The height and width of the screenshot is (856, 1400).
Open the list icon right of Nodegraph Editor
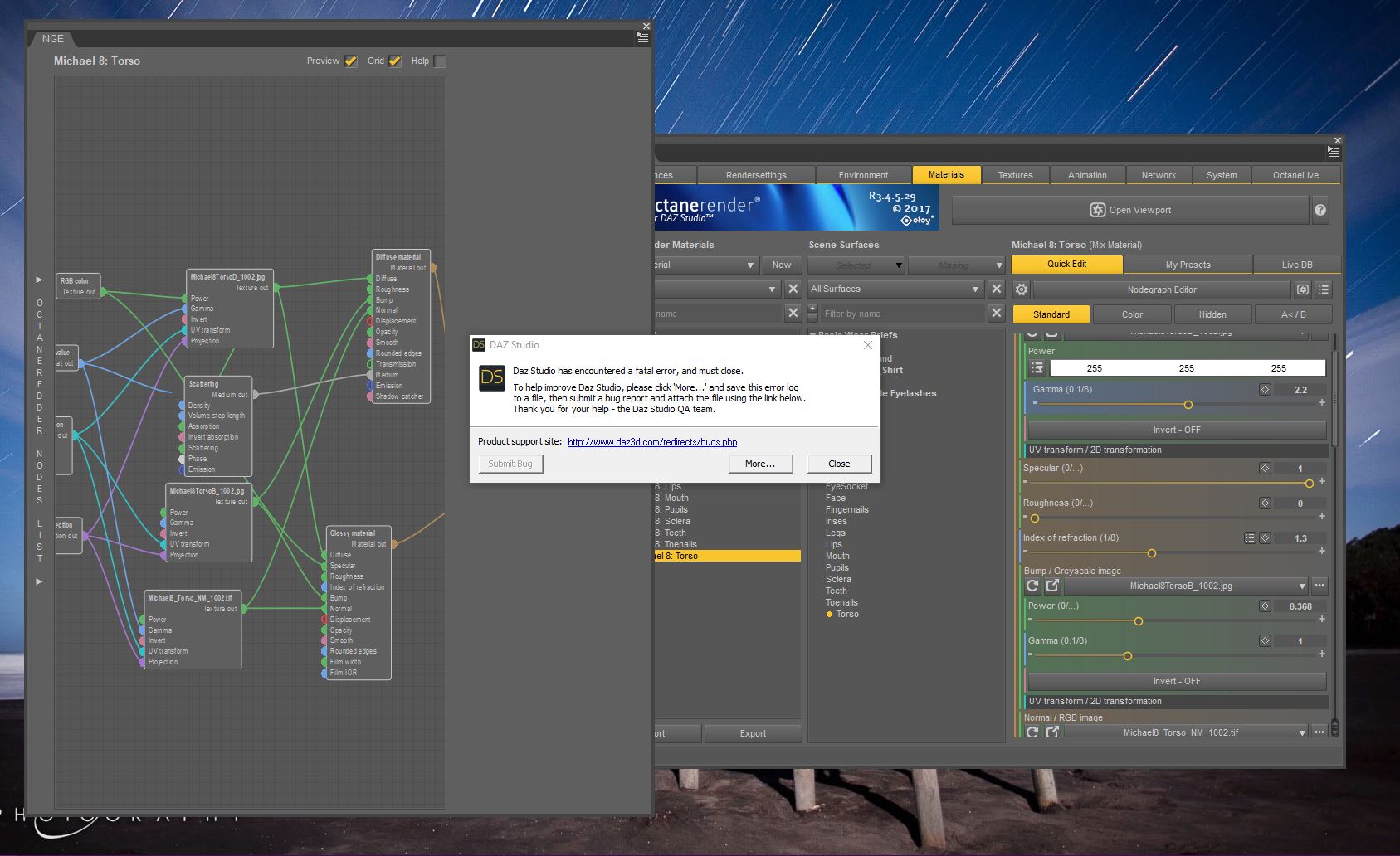point(1324,289)
